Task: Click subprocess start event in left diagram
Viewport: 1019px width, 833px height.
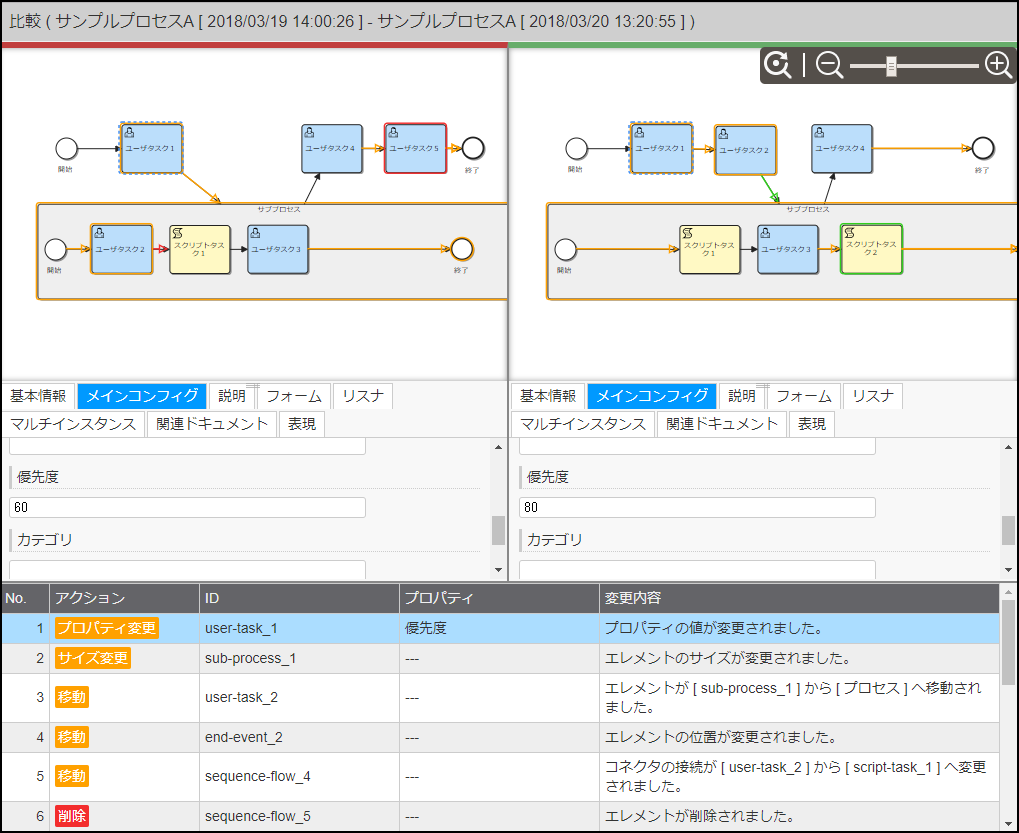Action: (55, 249)
